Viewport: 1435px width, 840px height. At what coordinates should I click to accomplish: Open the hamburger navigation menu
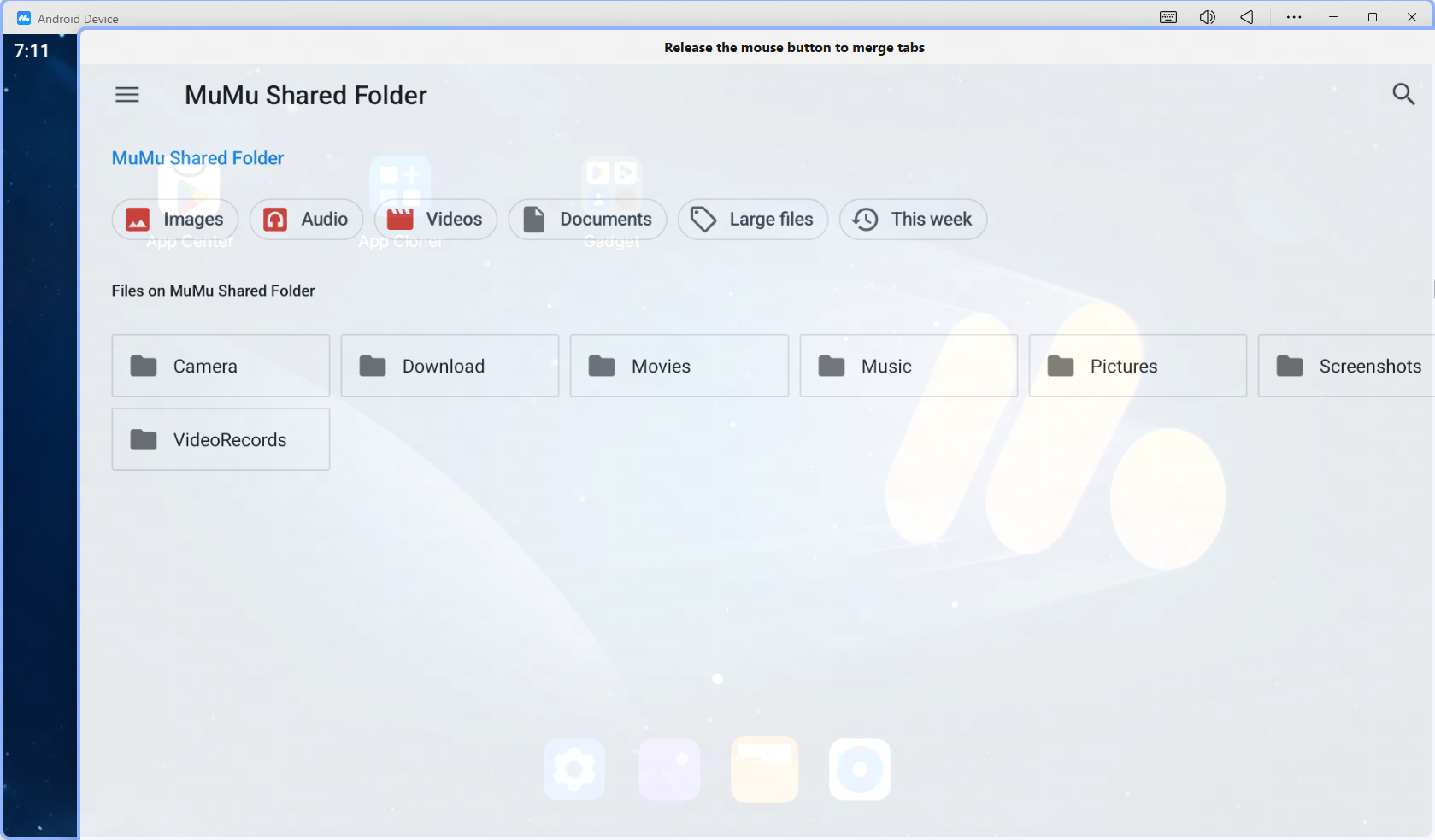point(127,95)
